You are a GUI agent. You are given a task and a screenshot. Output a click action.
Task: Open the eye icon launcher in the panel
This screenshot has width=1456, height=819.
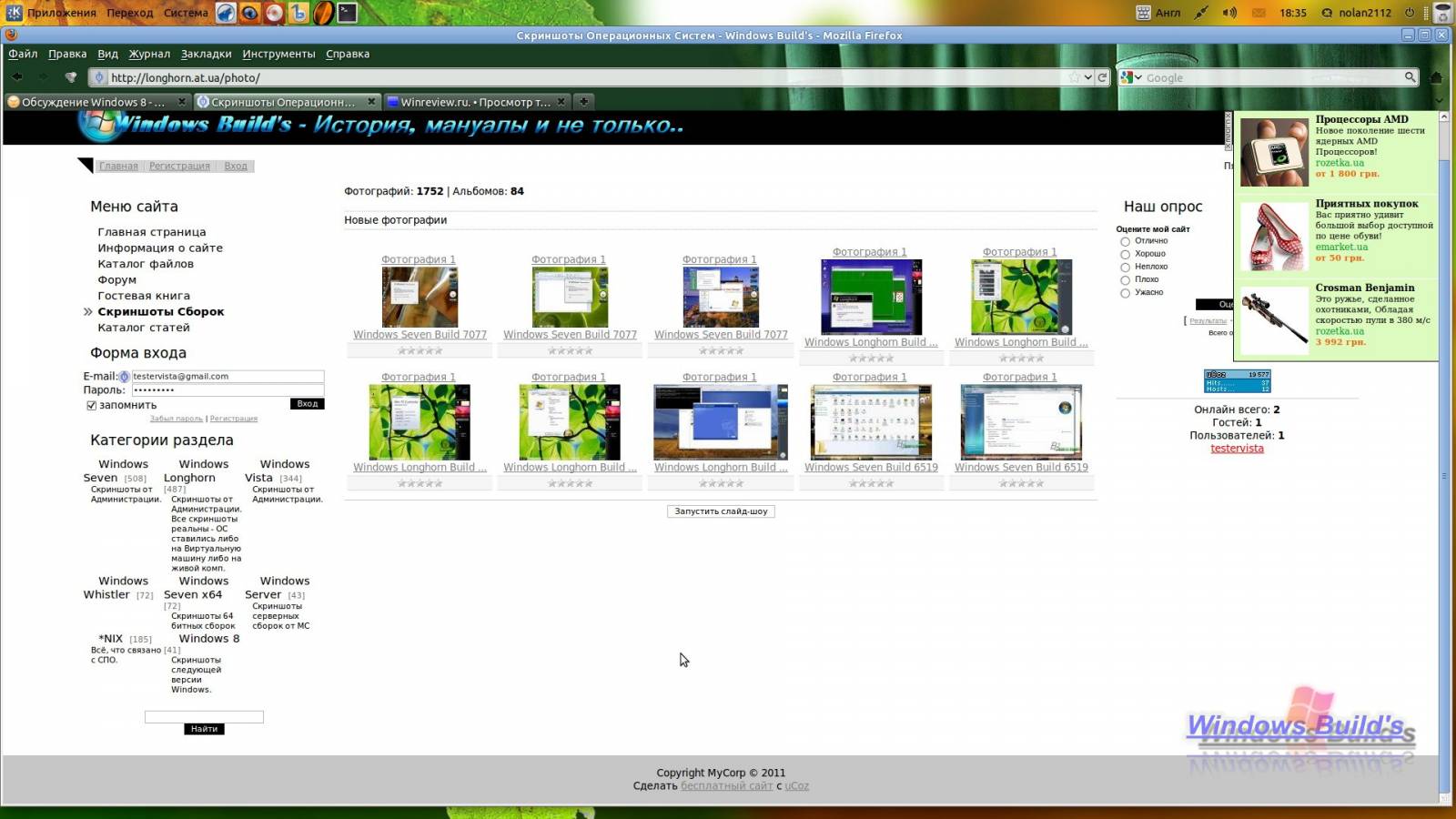249,12
